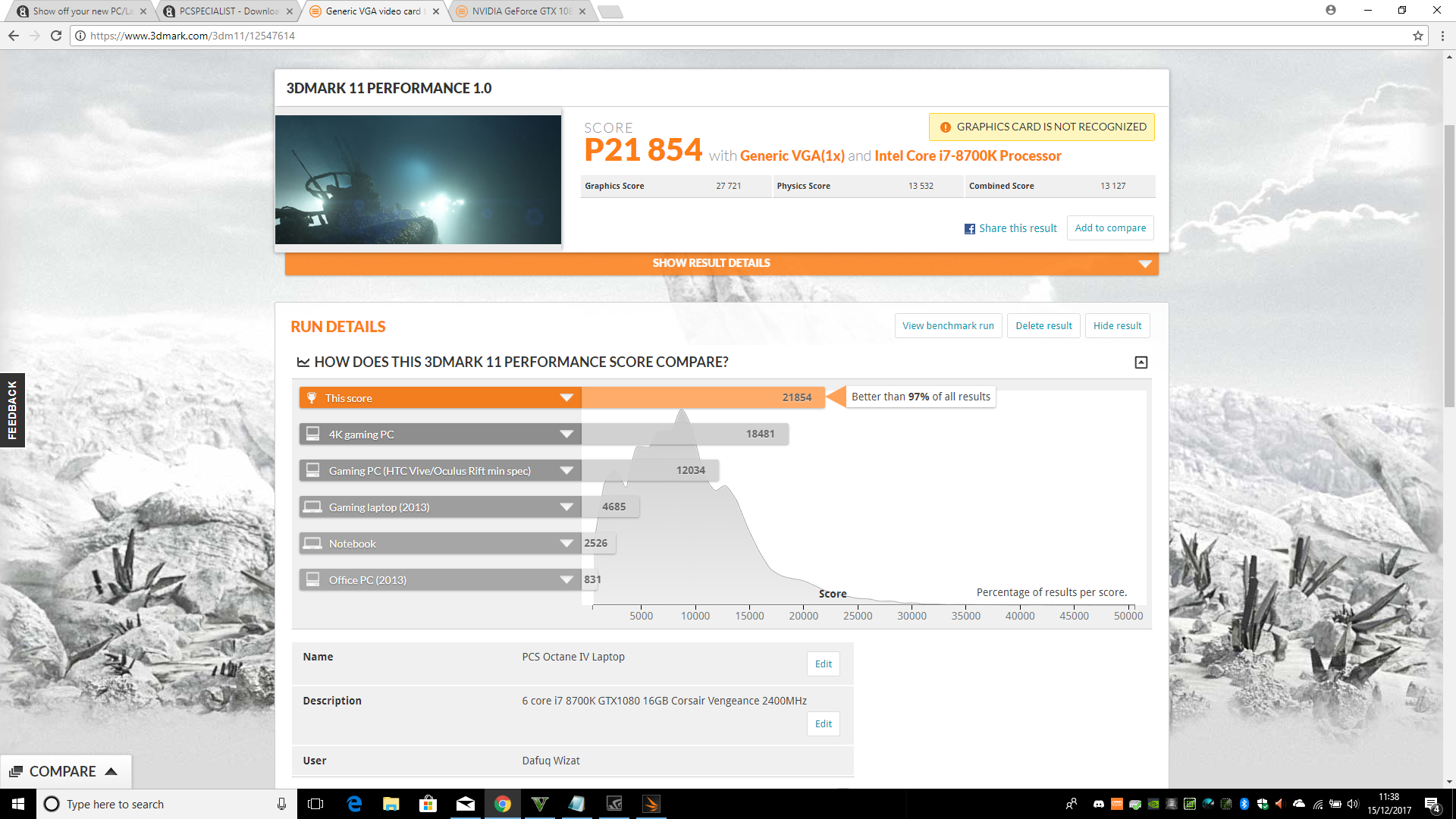Expand SHOW RESULT DETAILS bar
Viewport: 1456px width, 819px height.
click(721, 263)
